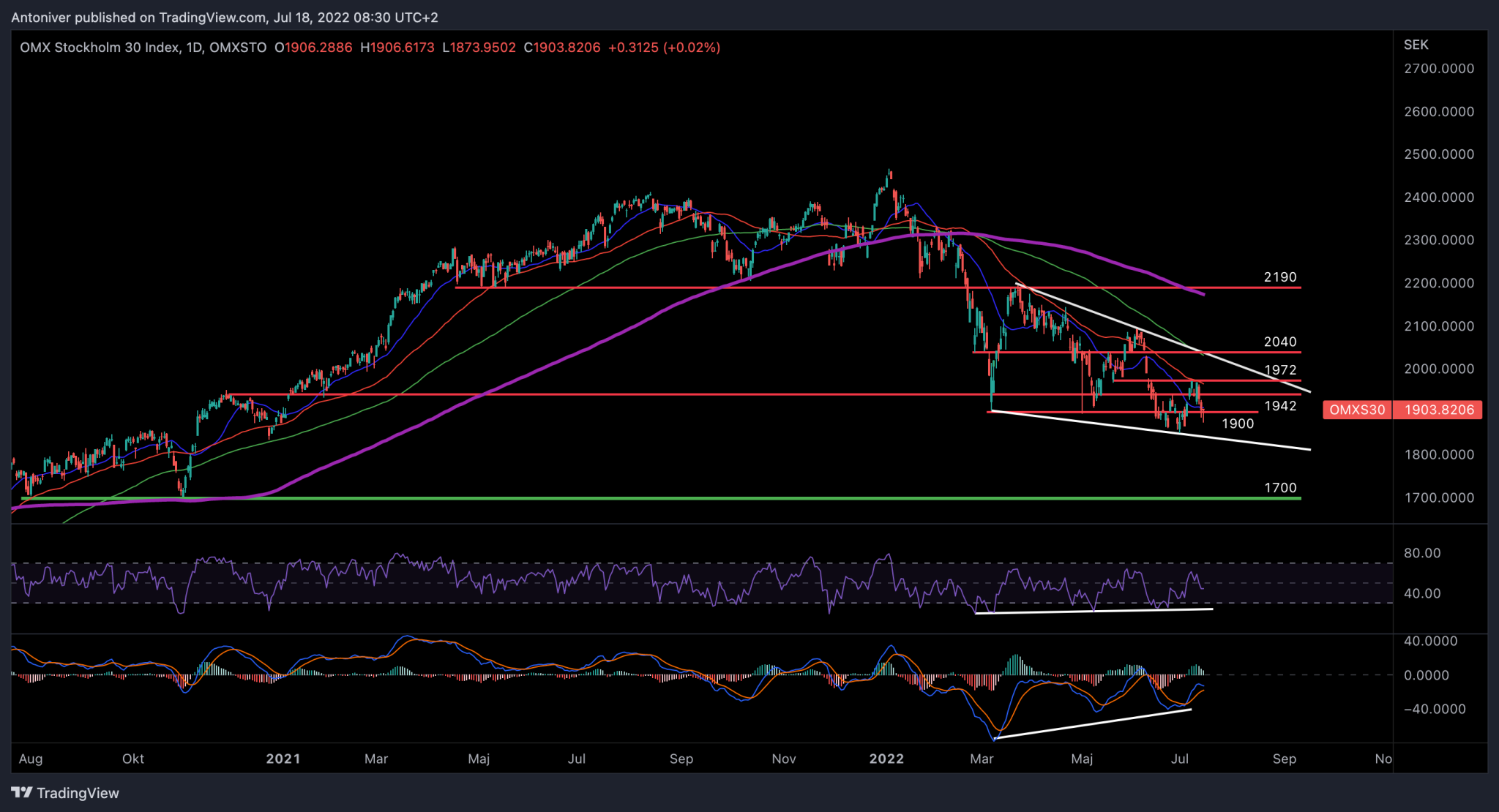The width and height of the screenshot is (1499, 812).
Task: Click the +0.3125 (+0.02%) change value
Action: pyautogui.click(x=664, y=48)
